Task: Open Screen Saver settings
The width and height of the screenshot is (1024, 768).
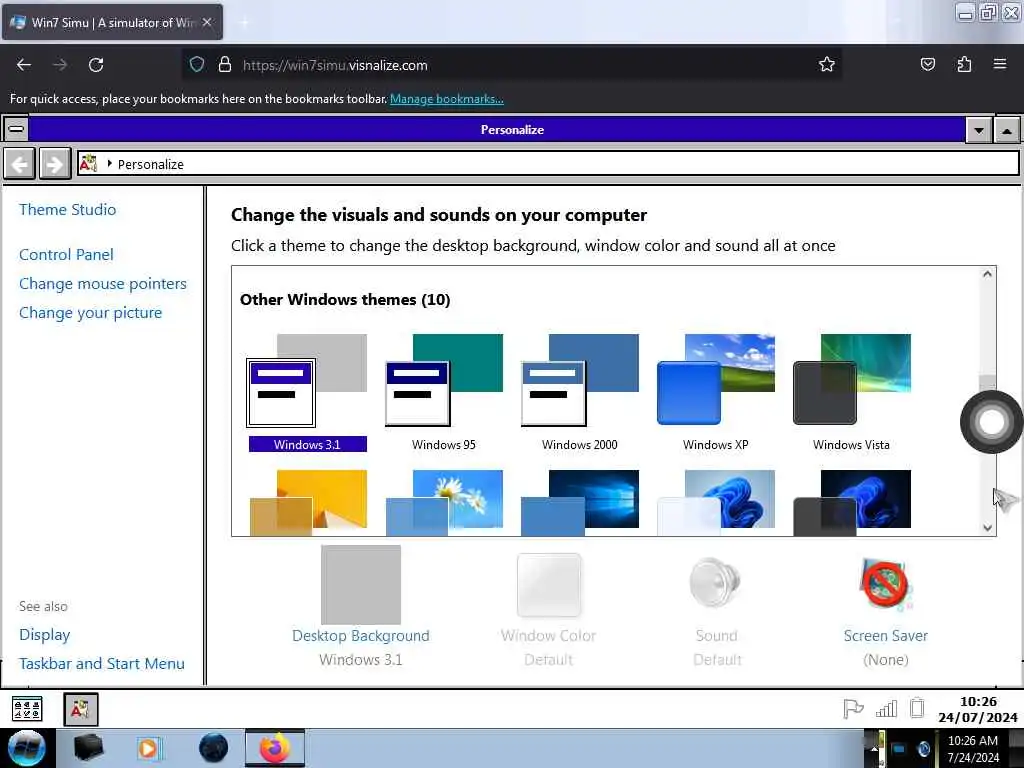Action: pyautogui.click(x=886, y=610)
